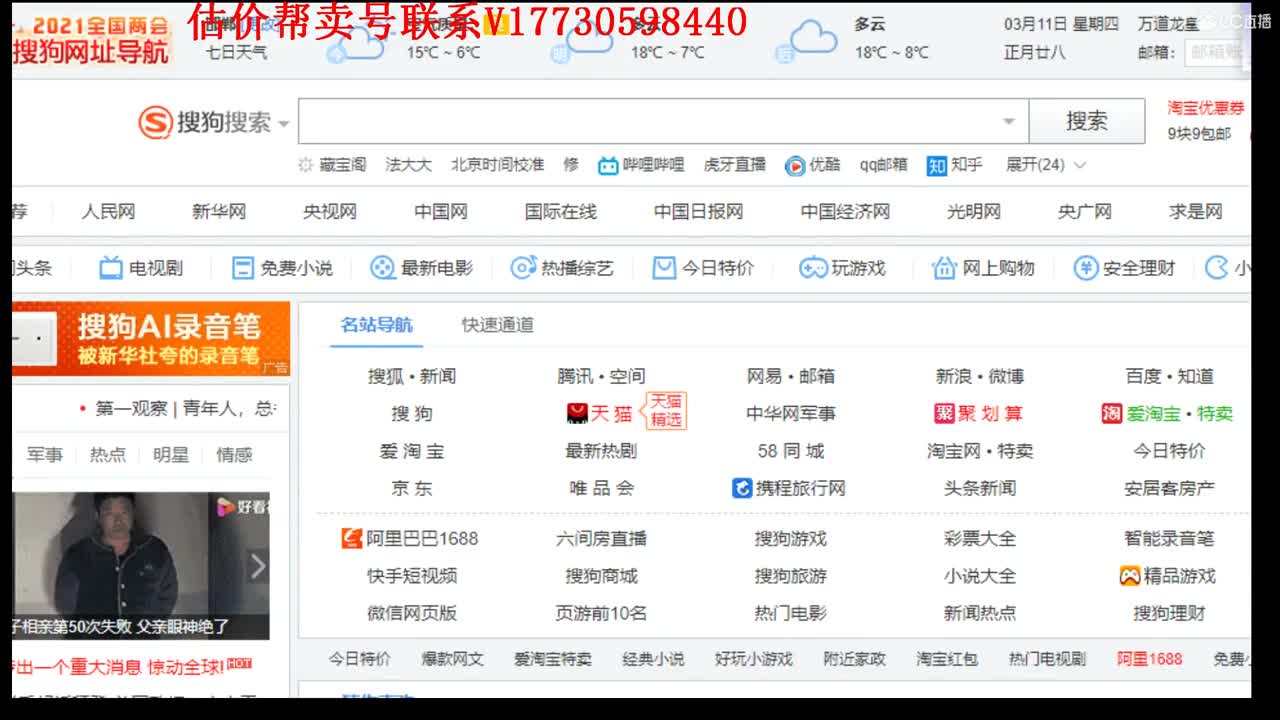
Task: Click the next arrow on the news image
Action: (x=257, y=566)
